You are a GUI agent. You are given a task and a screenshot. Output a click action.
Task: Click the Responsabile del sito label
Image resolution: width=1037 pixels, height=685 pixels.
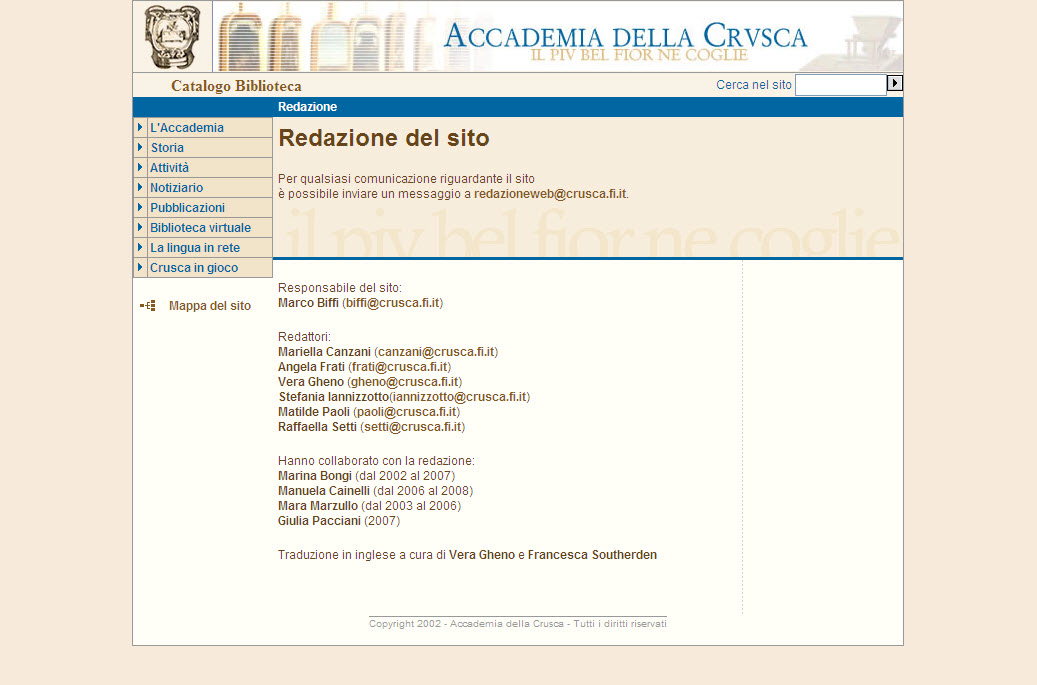[340, 288]
